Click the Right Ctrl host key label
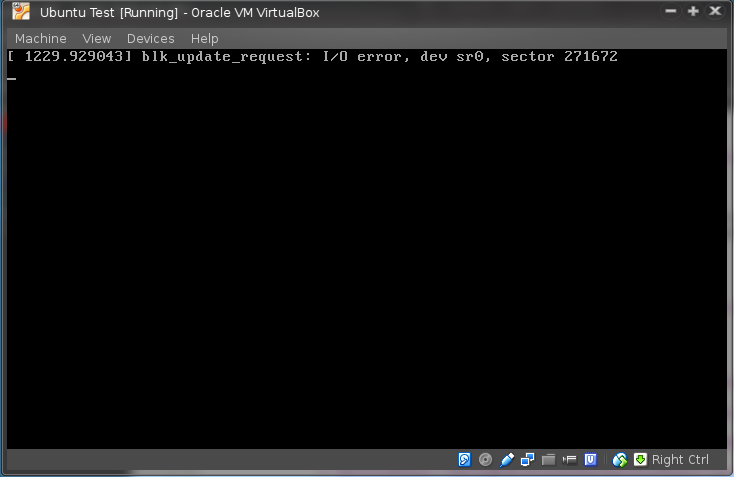The image size is (734, 477). [x=680, y=460]
